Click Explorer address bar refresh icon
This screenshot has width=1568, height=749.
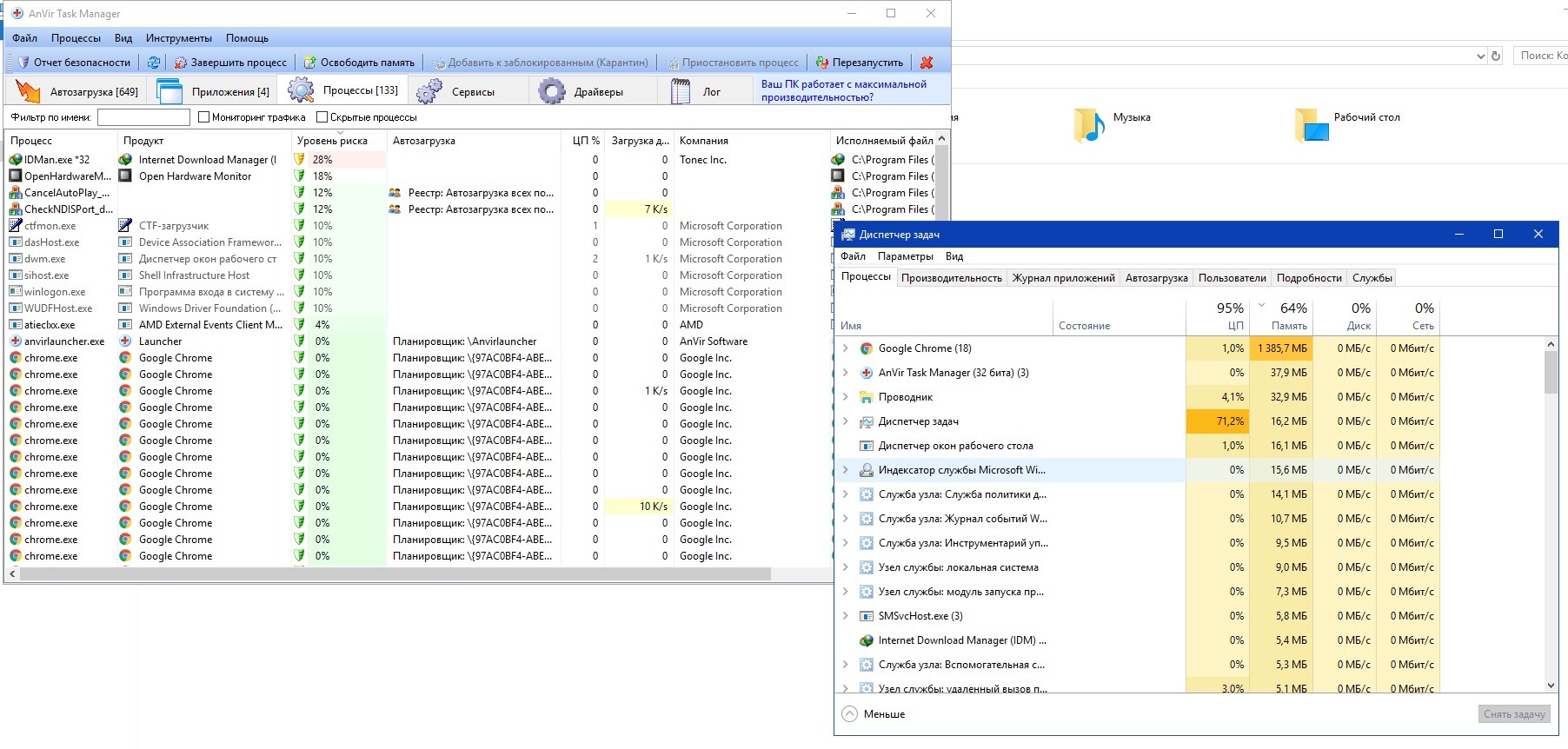[1496, 56]
